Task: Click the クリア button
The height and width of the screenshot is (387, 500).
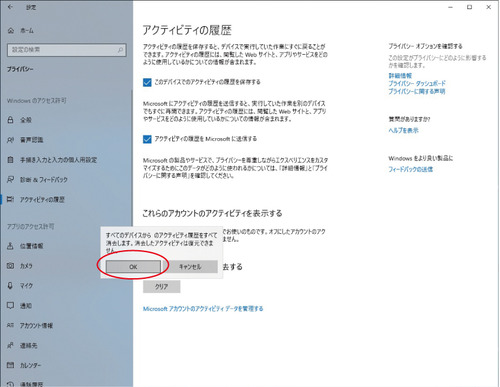Action: [x=162, y=287]
